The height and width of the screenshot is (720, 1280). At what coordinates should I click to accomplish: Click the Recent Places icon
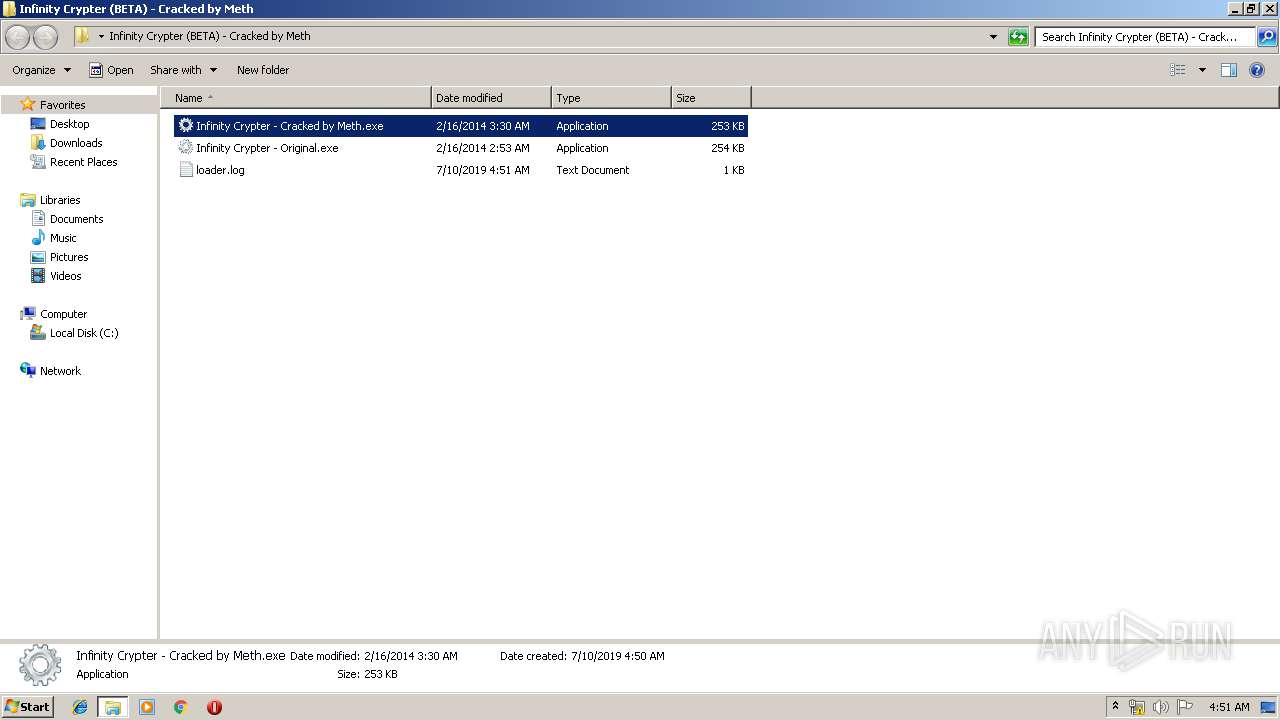point(38,162)
